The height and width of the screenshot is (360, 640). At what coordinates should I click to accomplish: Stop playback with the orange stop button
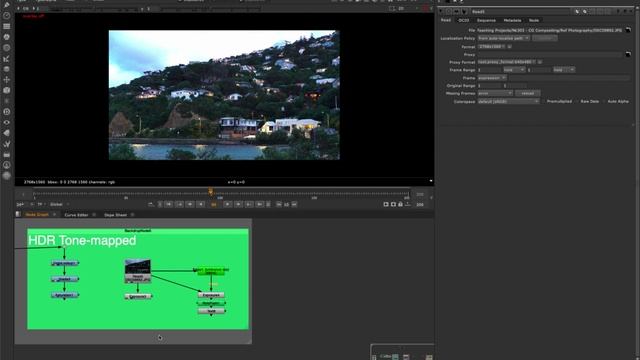coord(213,204)
